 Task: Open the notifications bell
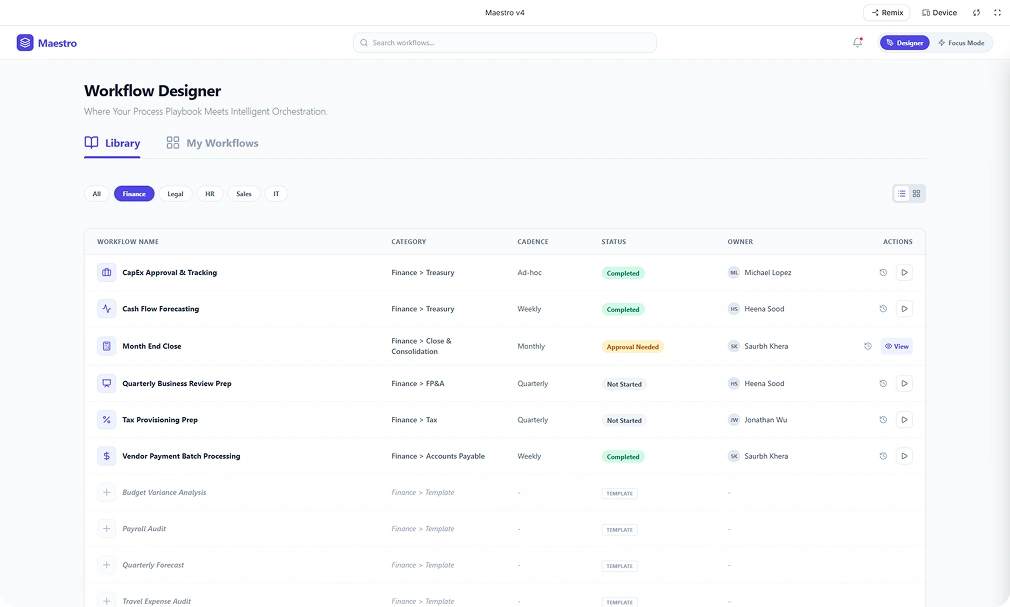coord(857,42)
